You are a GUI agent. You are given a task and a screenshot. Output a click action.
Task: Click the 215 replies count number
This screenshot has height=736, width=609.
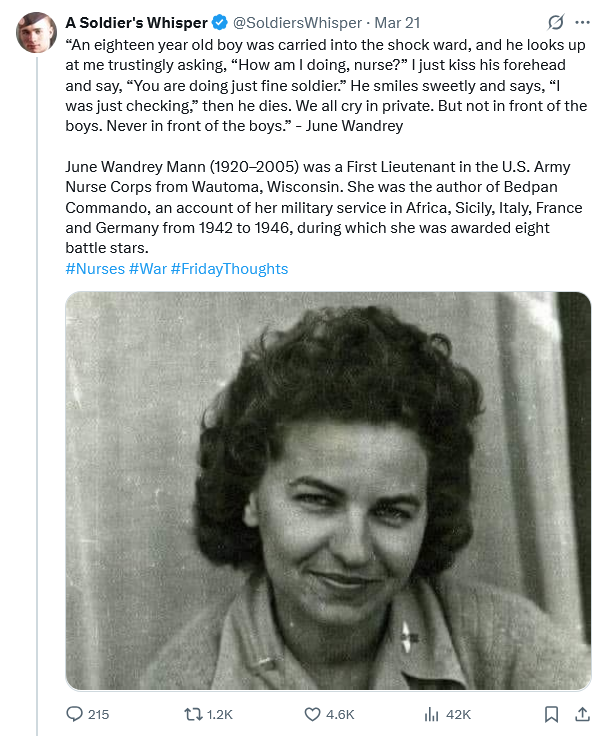pos(98,714)
